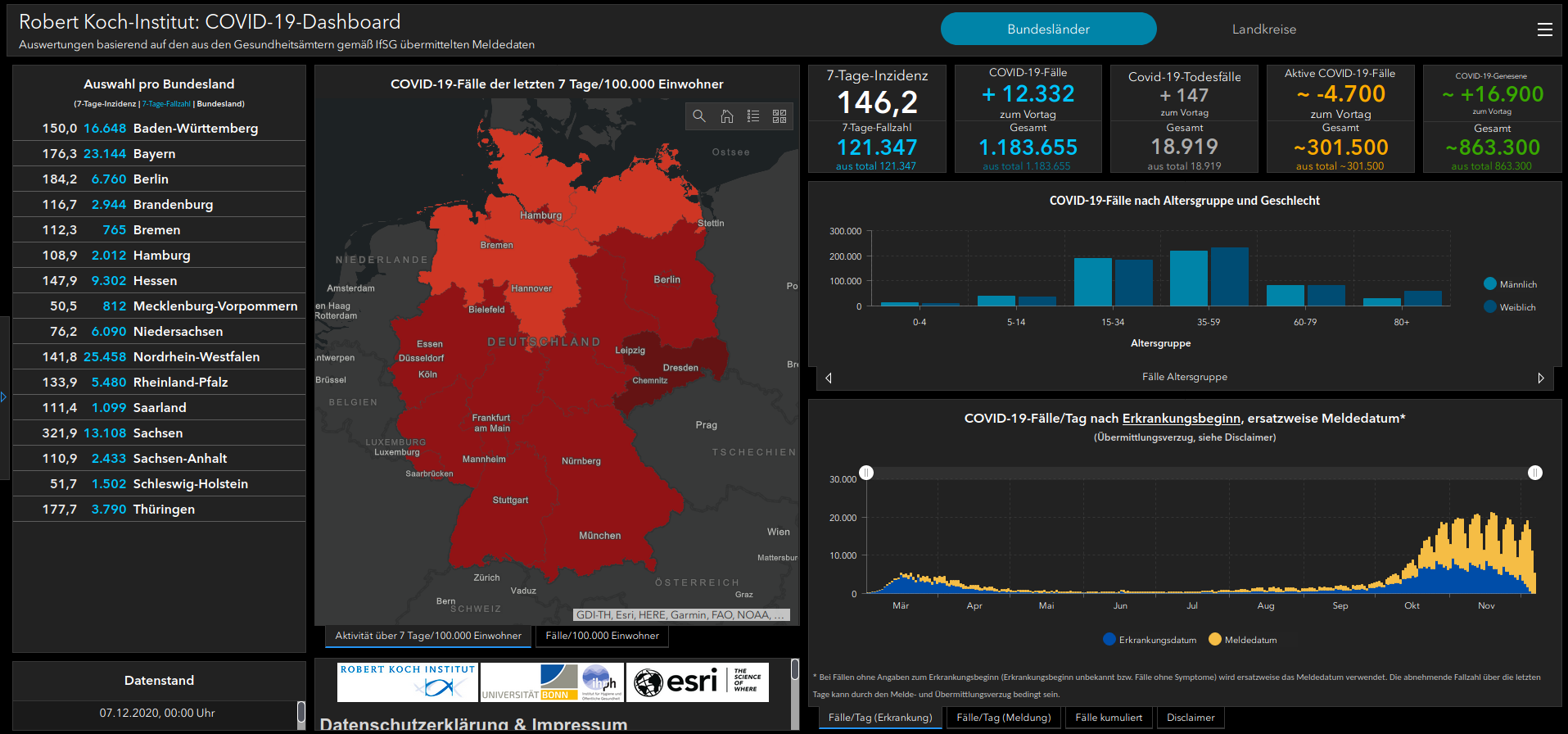1568x734 pixels.
Task: Open the map search magnifier tool
Action: click(699, 116)
